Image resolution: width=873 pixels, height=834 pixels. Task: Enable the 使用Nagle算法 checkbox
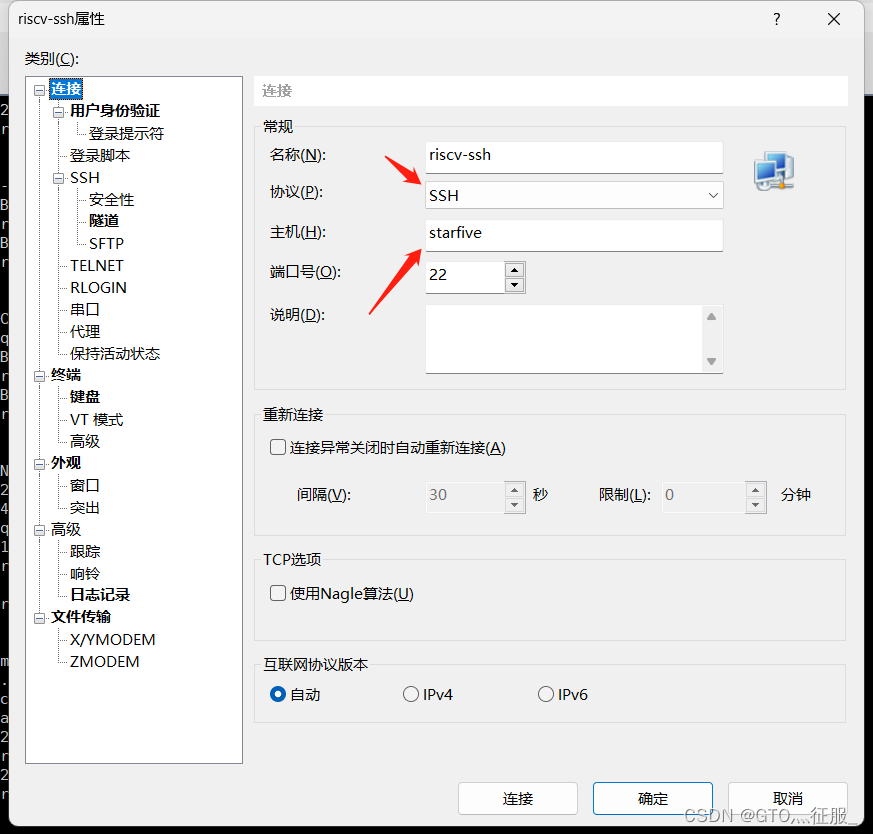(x=277, y=592)
